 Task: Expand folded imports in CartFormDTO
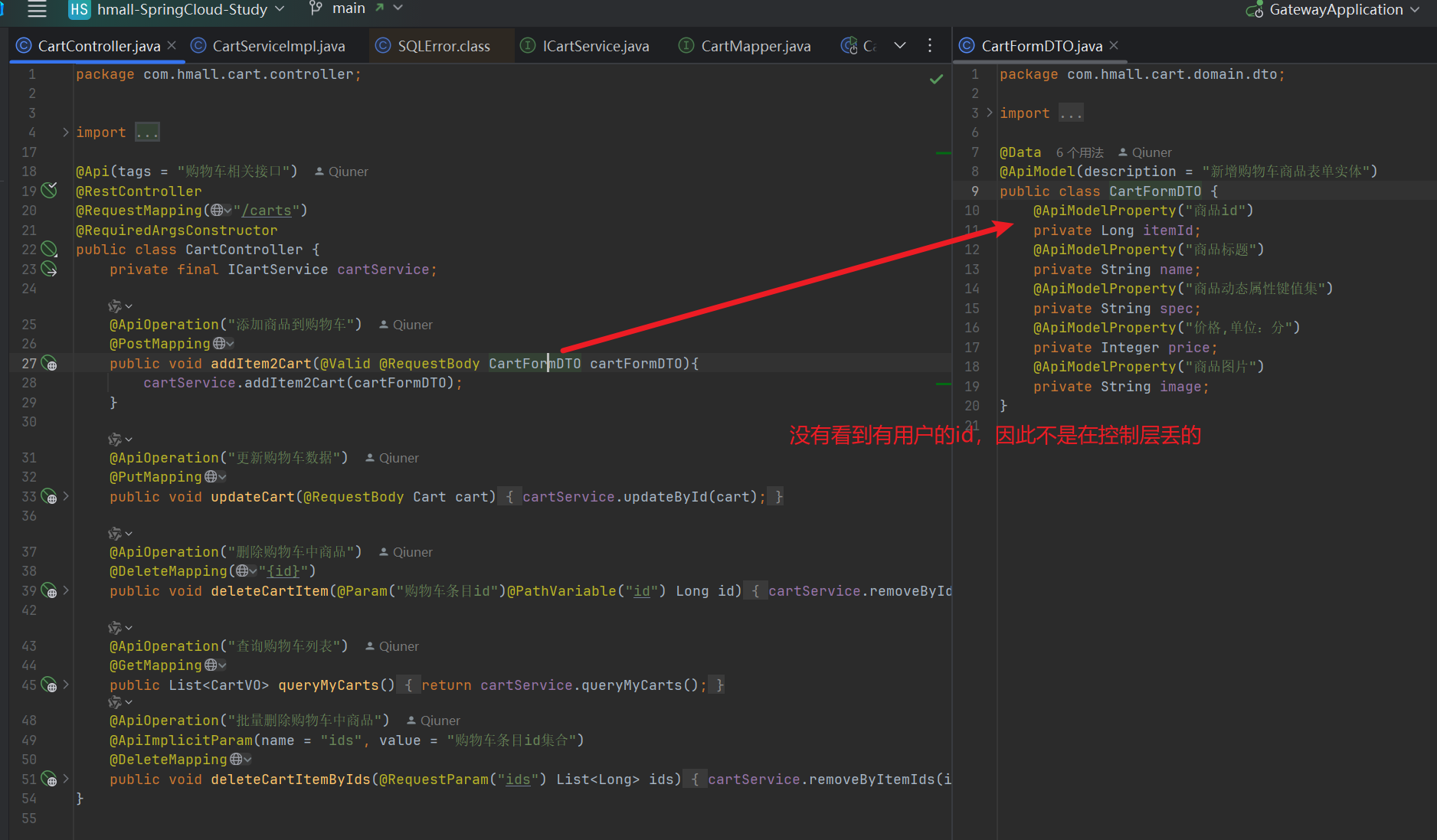[x=990, y=113]
